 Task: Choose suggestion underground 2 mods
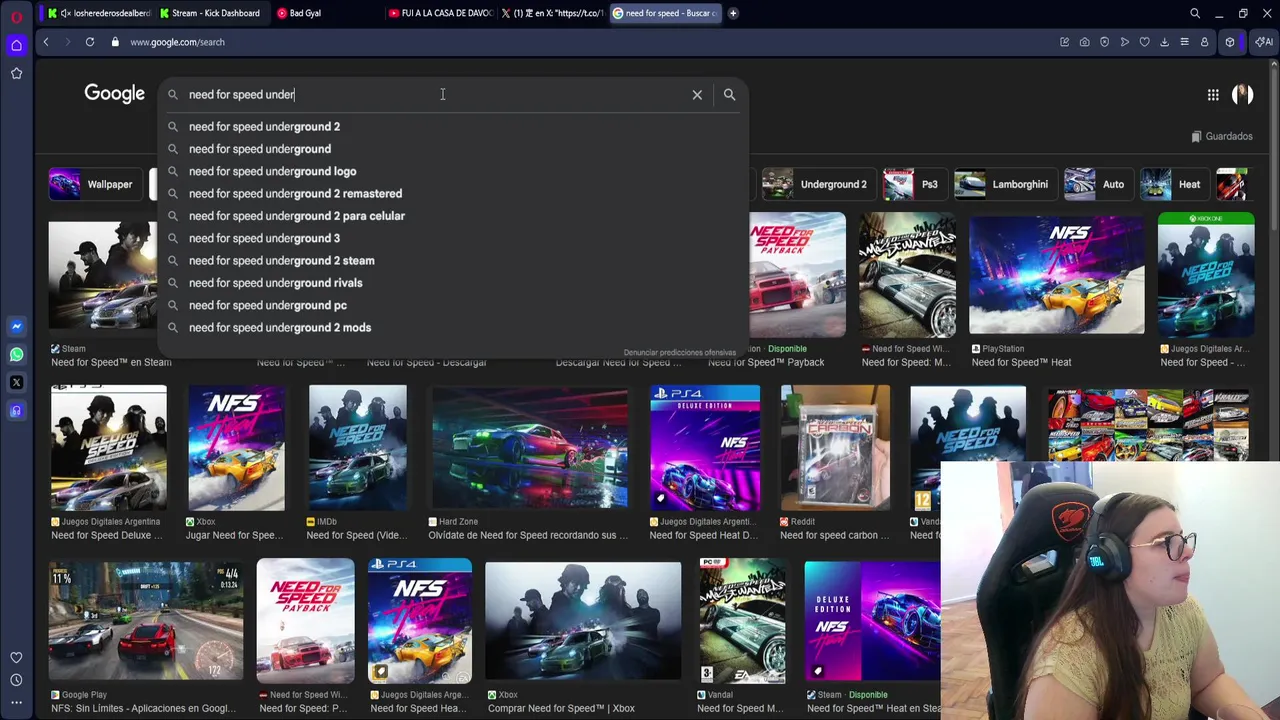point(453,328)
